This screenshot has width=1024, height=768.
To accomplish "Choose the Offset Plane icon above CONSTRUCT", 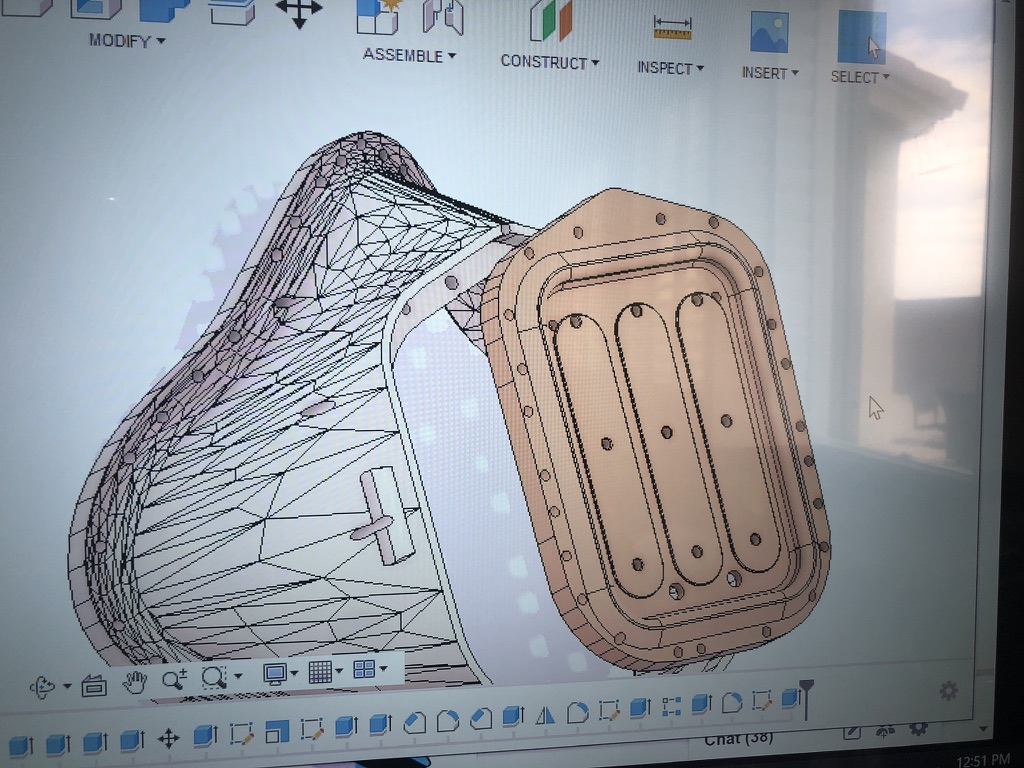I will [x=550, y=20].
